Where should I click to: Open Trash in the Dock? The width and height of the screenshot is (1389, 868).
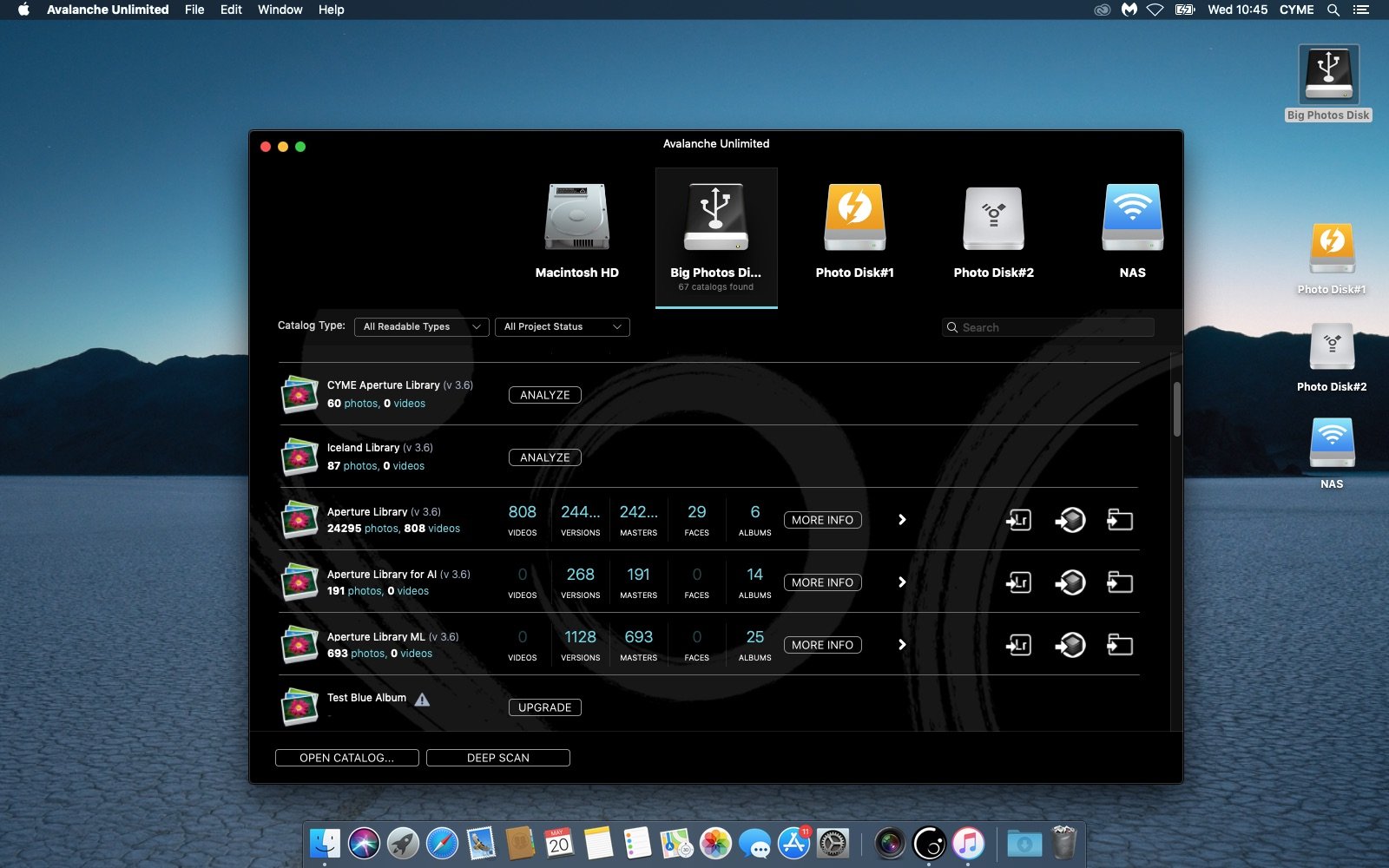point(1063,842)
